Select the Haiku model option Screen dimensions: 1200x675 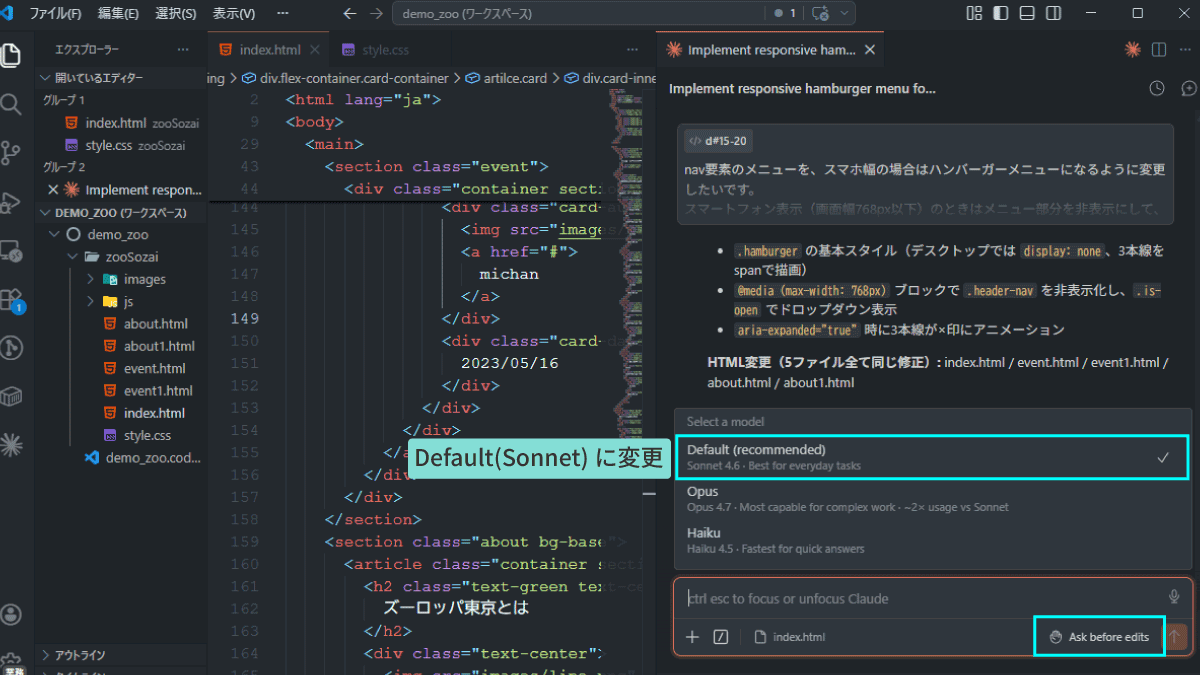coord(932,540)
